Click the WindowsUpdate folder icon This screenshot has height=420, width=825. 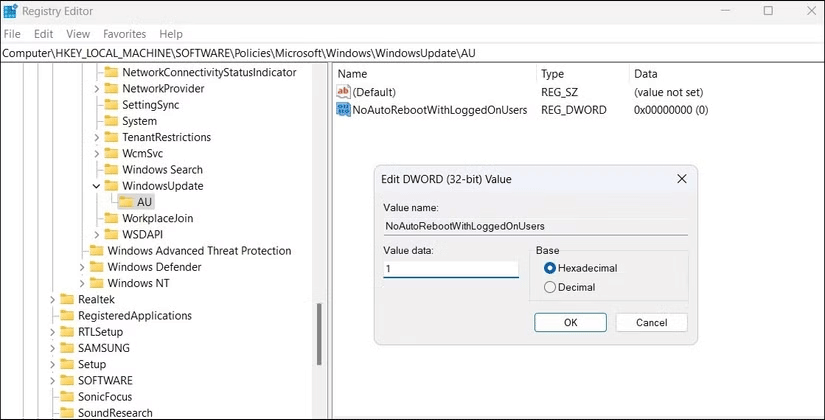coord(111,186)
